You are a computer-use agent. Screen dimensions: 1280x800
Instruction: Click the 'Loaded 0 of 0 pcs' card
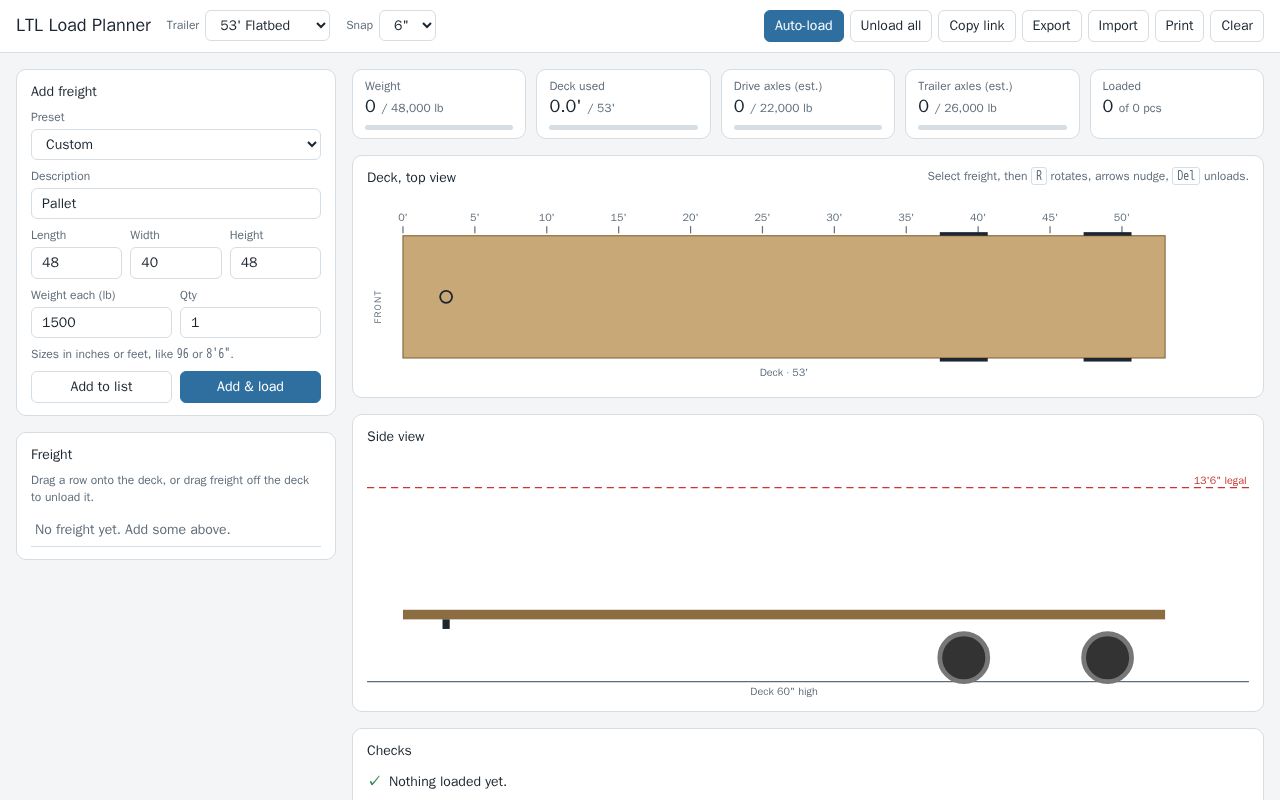coord(1177,104)
